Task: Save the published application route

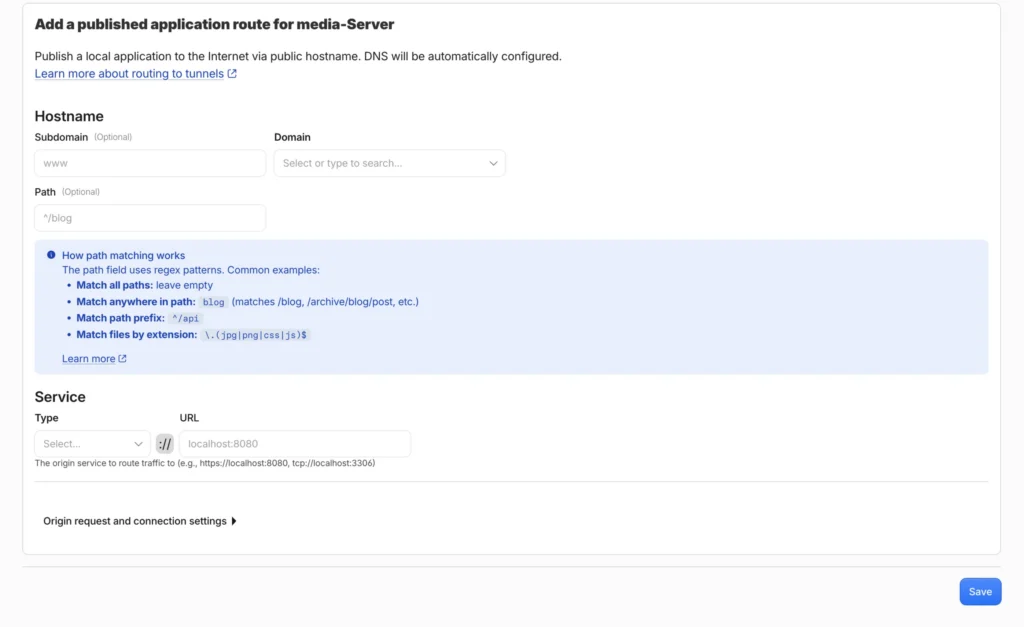Action: click(x=980, y=592)
